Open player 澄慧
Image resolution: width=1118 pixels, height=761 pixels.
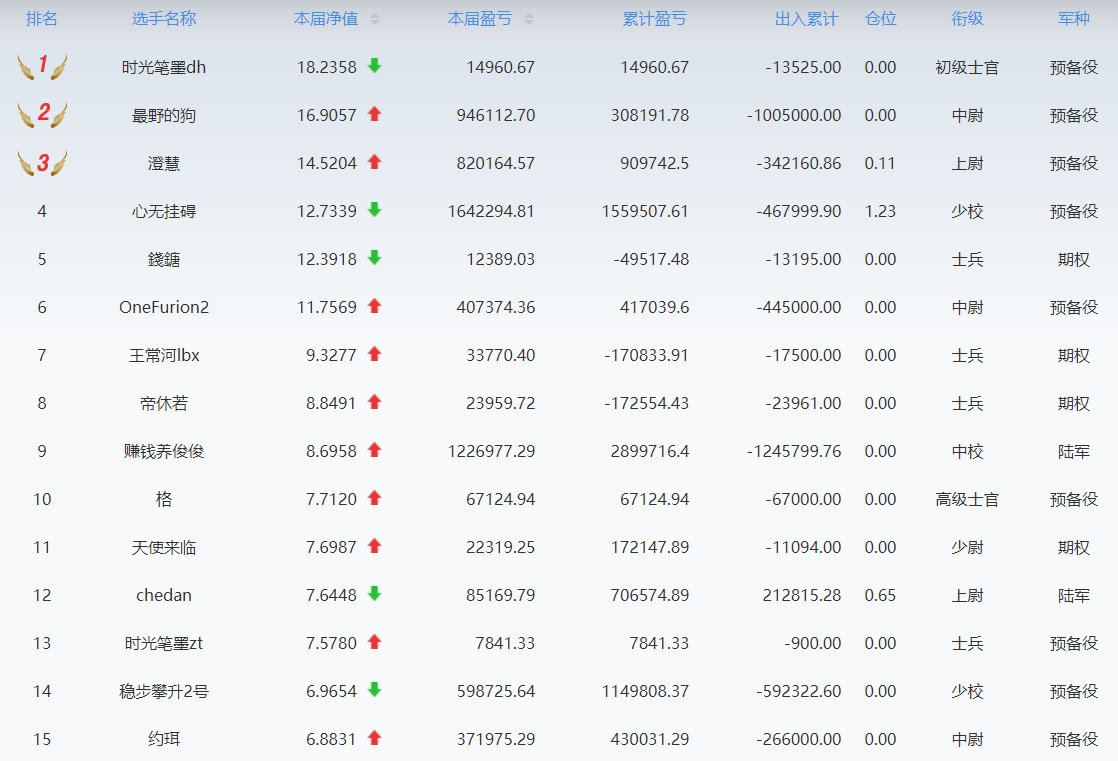(x=164, y=163)
